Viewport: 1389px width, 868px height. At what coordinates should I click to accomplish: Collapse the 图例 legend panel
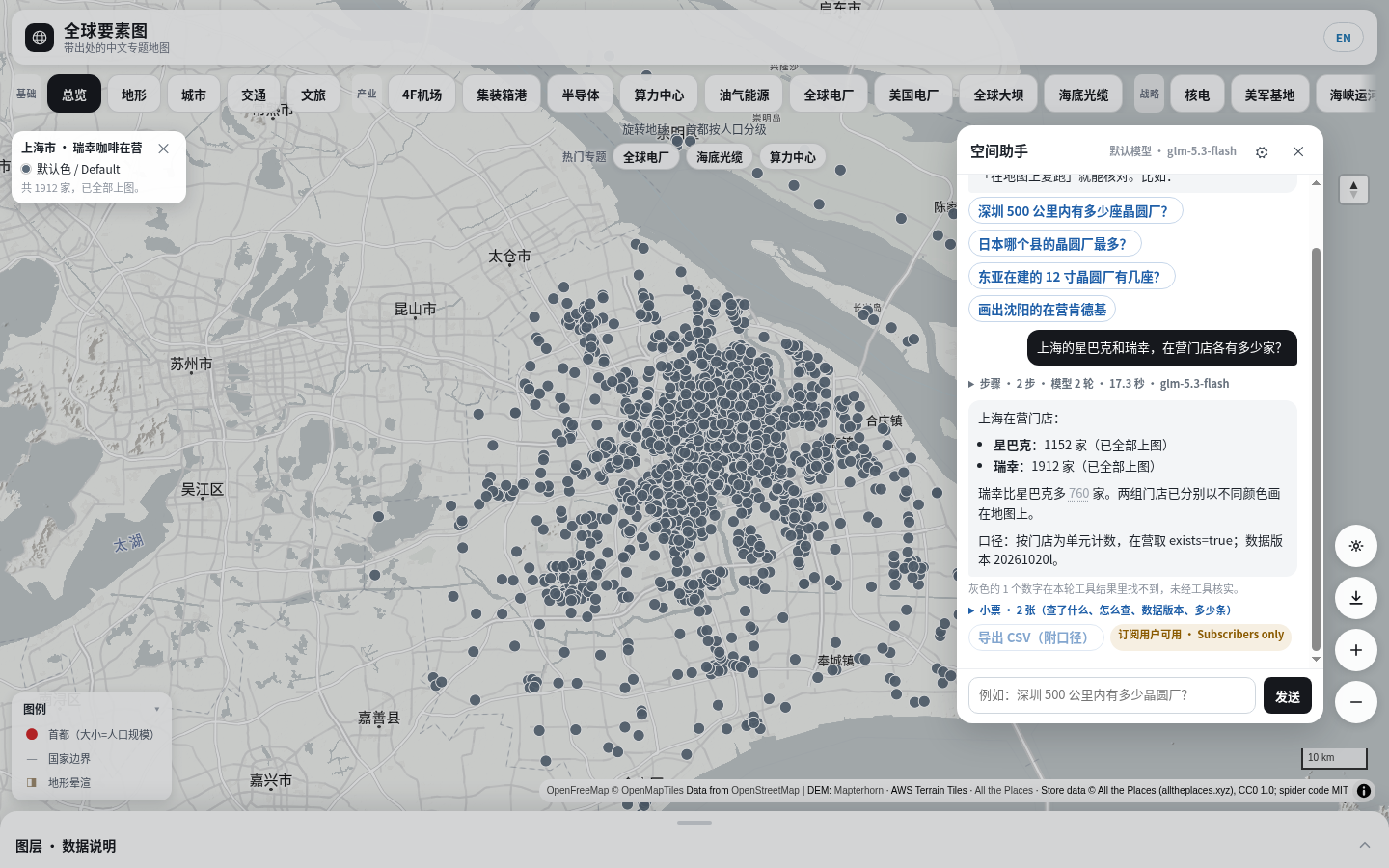click(157, 709)
